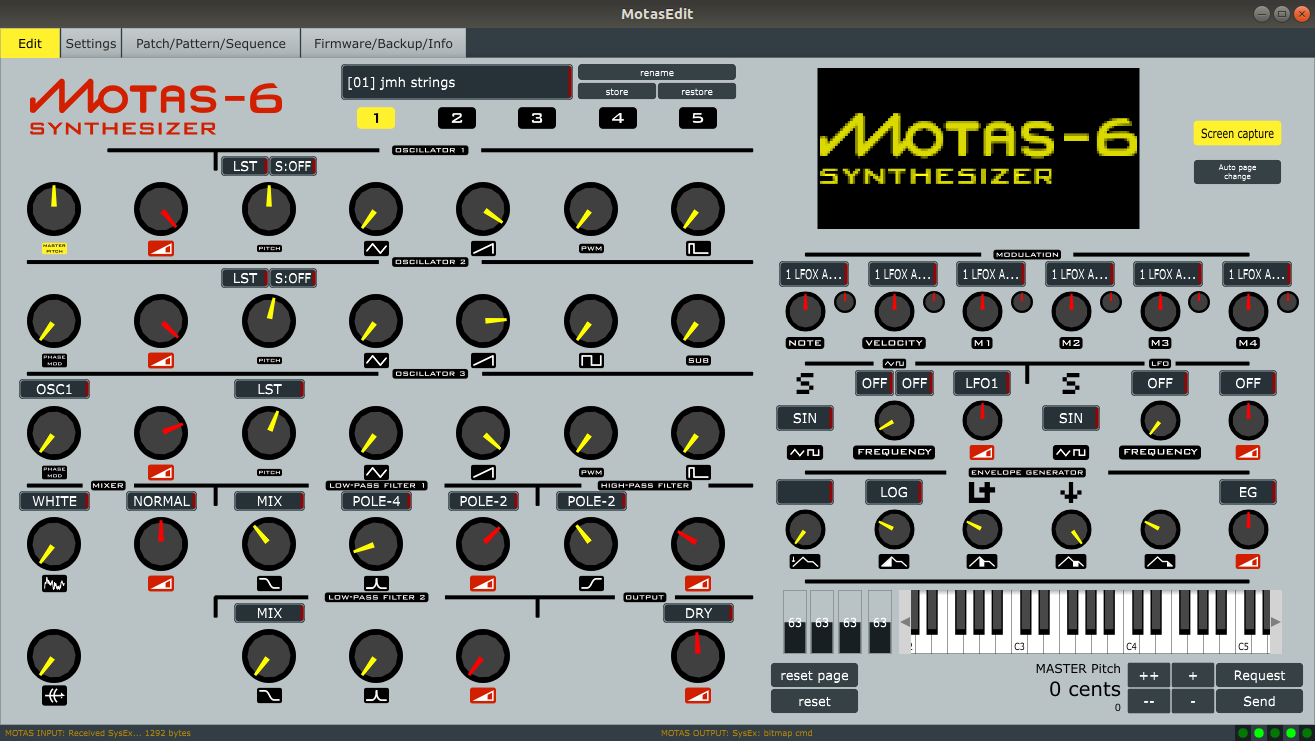Toggle Oscillator 2 S:OFF sync button
The image size is (1315, 741).
(x=293, y=278)
